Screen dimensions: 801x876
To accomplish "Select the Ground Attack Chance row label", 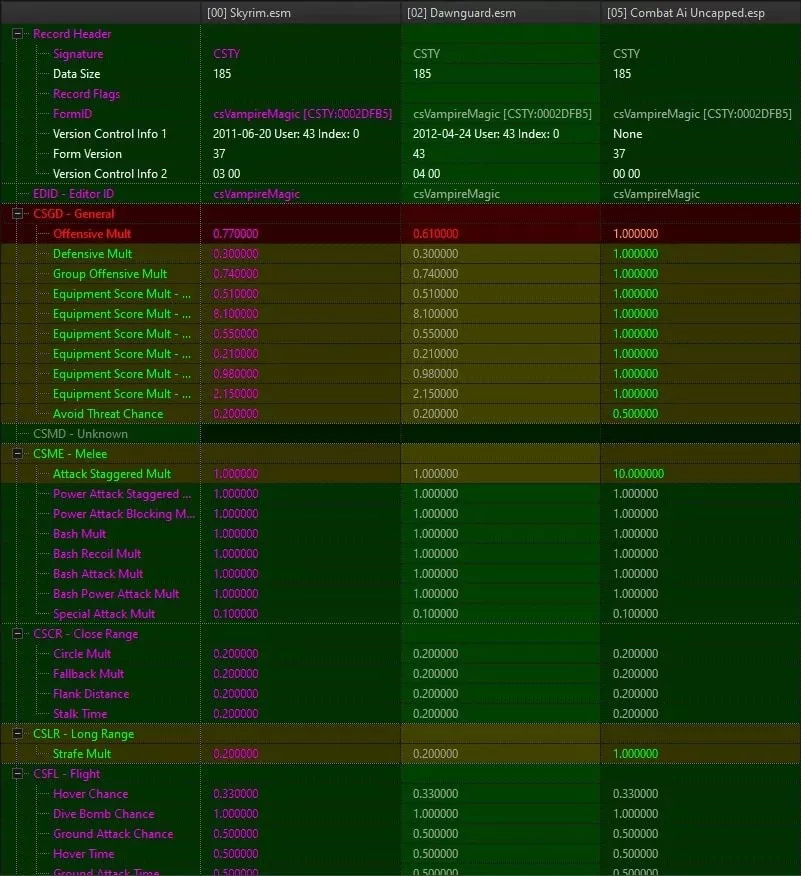I will point(113,834).
